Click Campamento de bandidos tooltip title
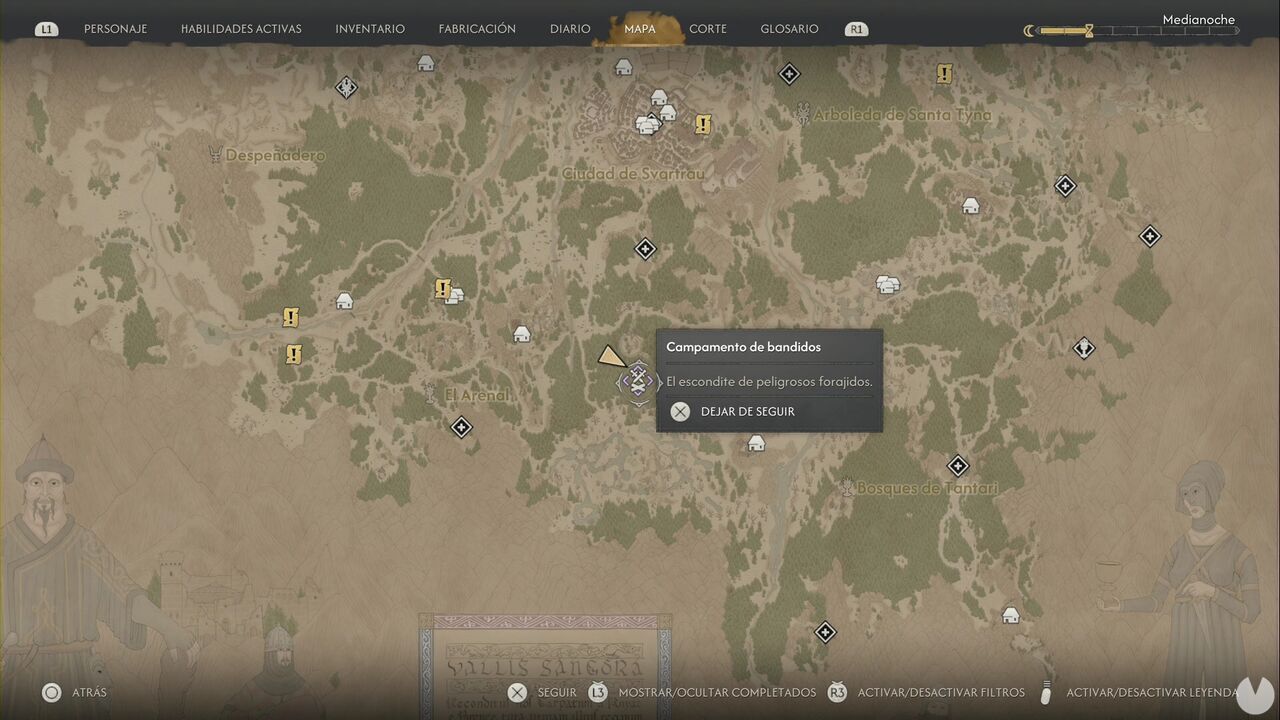 743,347
